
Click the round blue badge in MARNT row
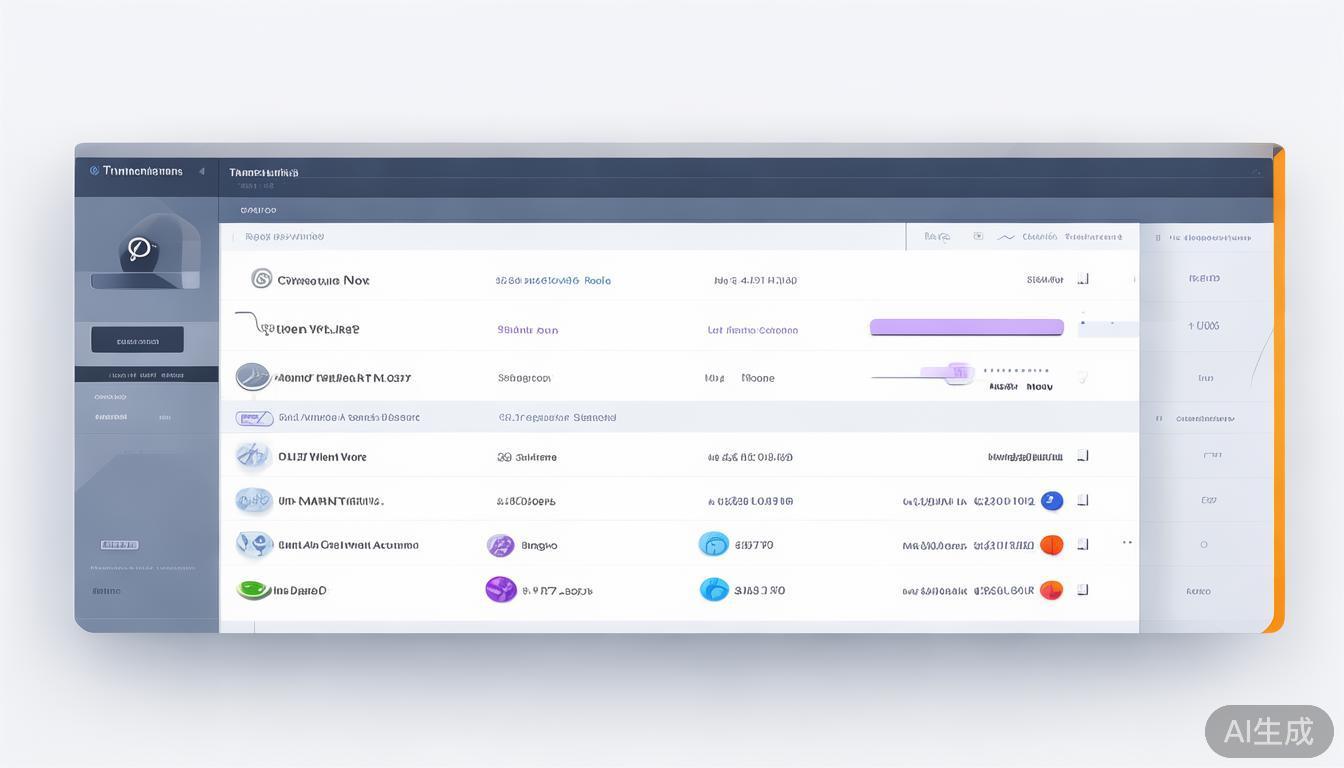coord(1051,501)
